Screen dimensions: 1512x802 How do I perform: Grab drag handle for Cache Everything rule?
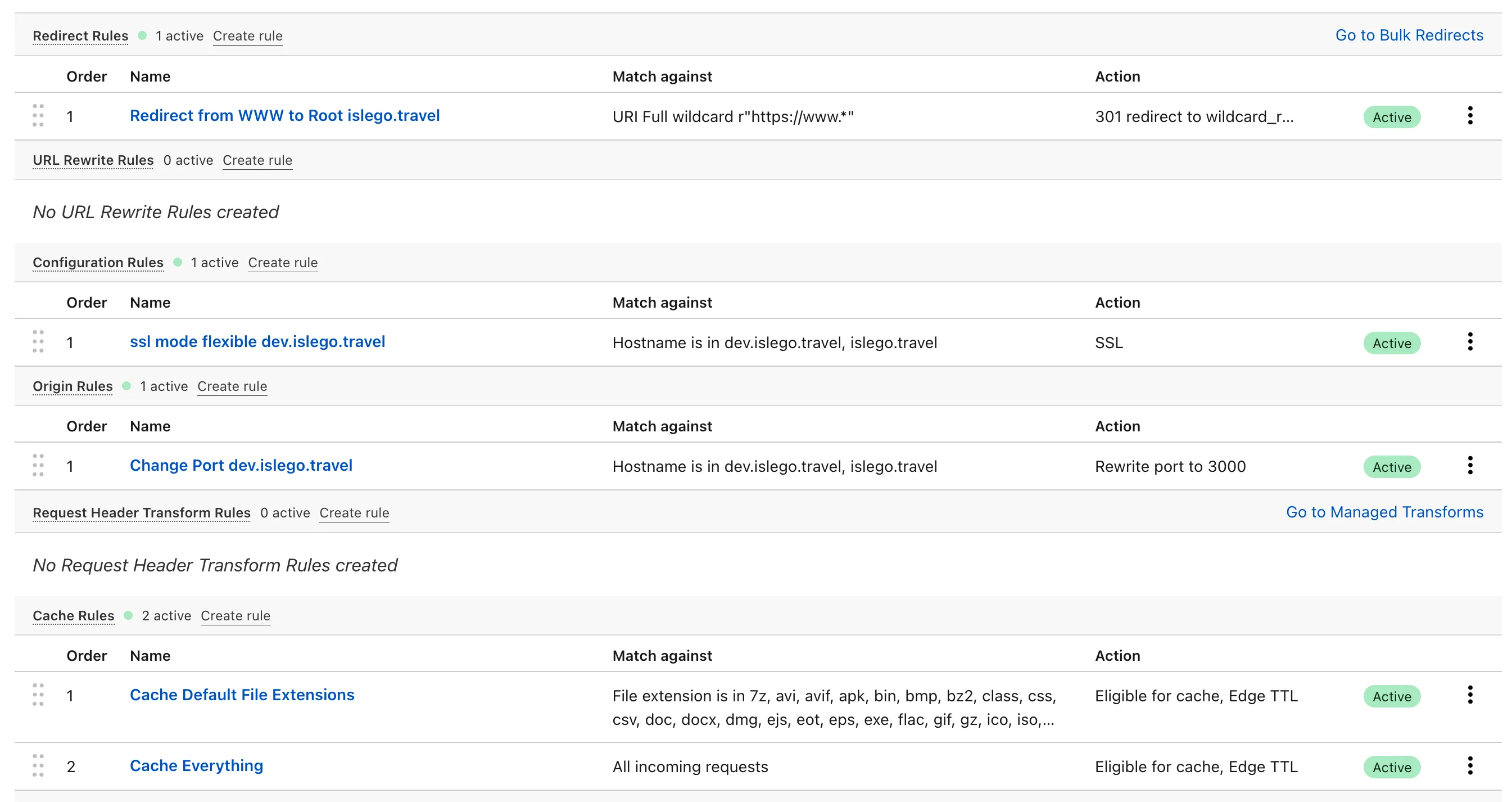(38, 766)
